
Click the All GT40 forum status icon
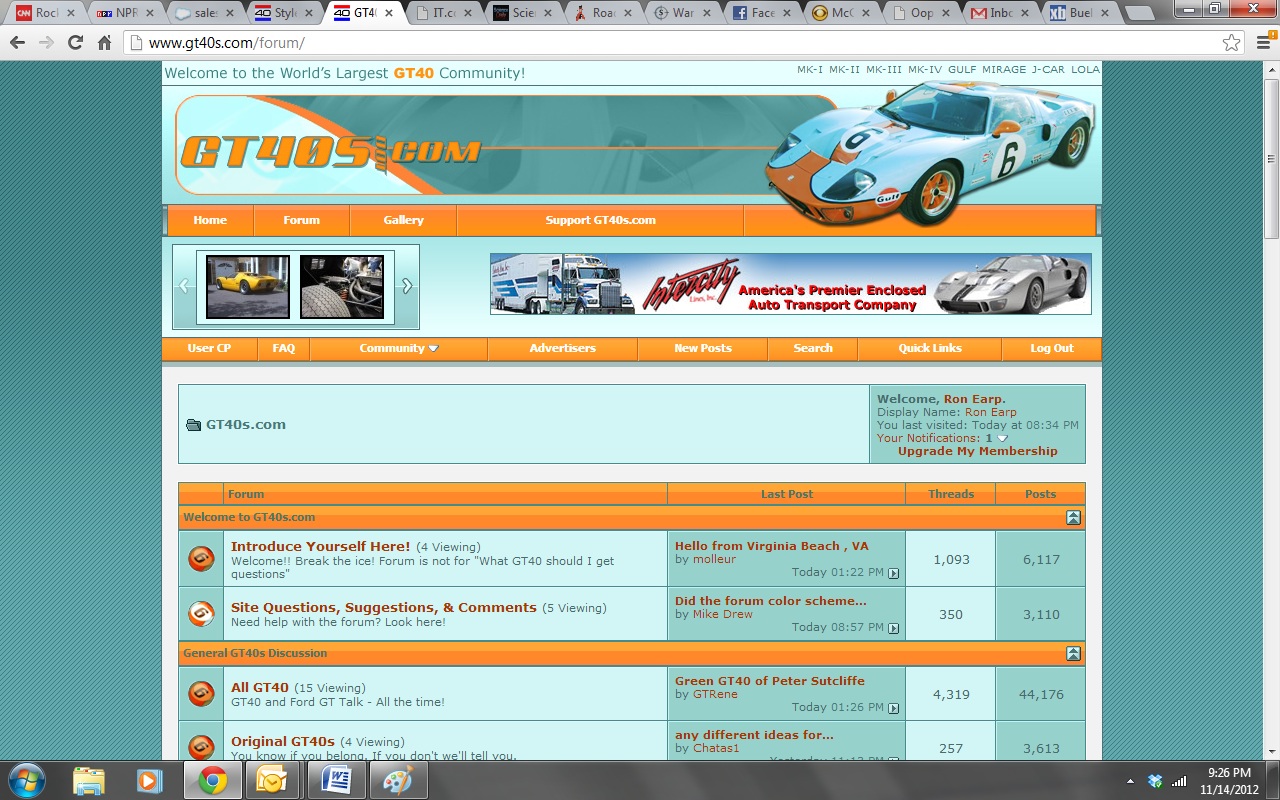tap(201, 694)
